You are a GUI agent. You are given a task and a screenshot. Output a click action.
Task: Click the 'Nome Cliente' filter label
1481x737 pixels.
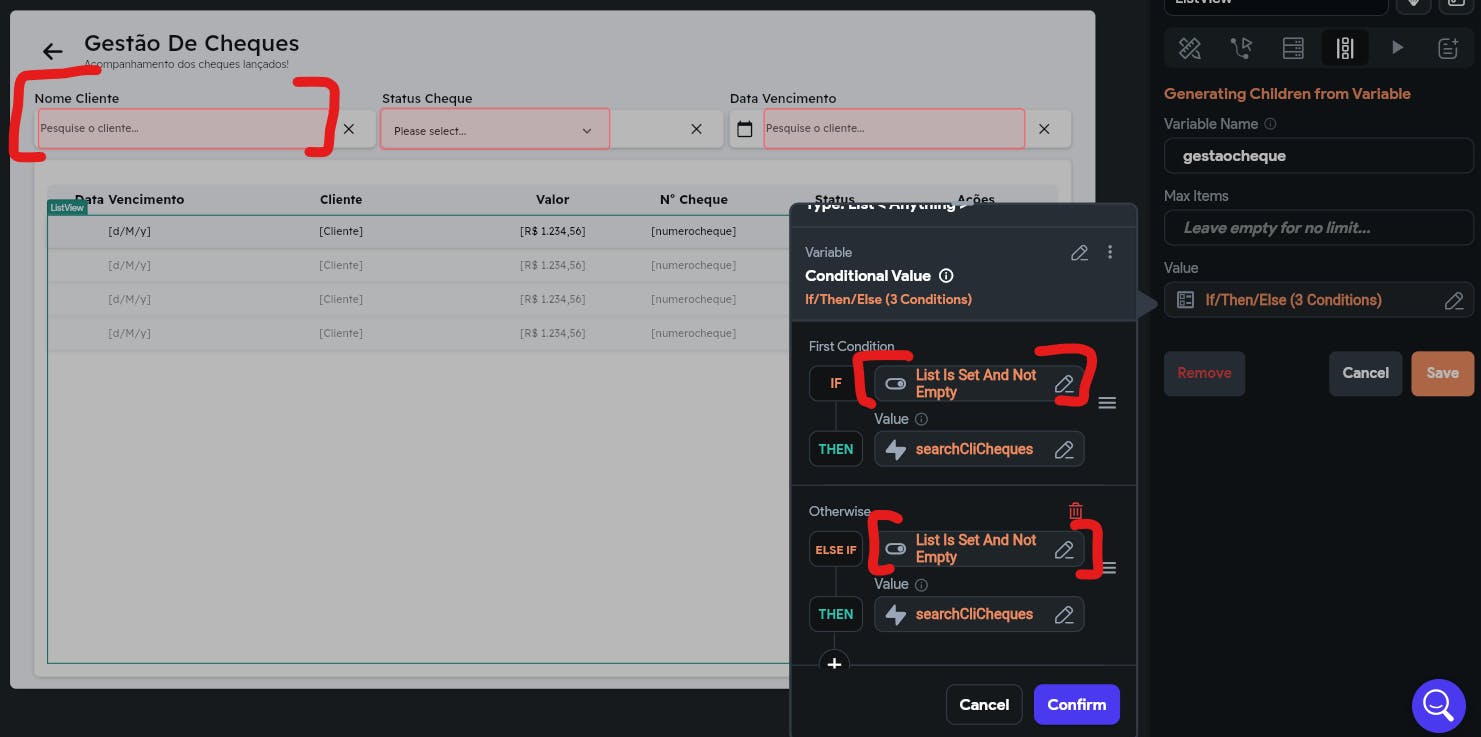(x=77, y=99)
